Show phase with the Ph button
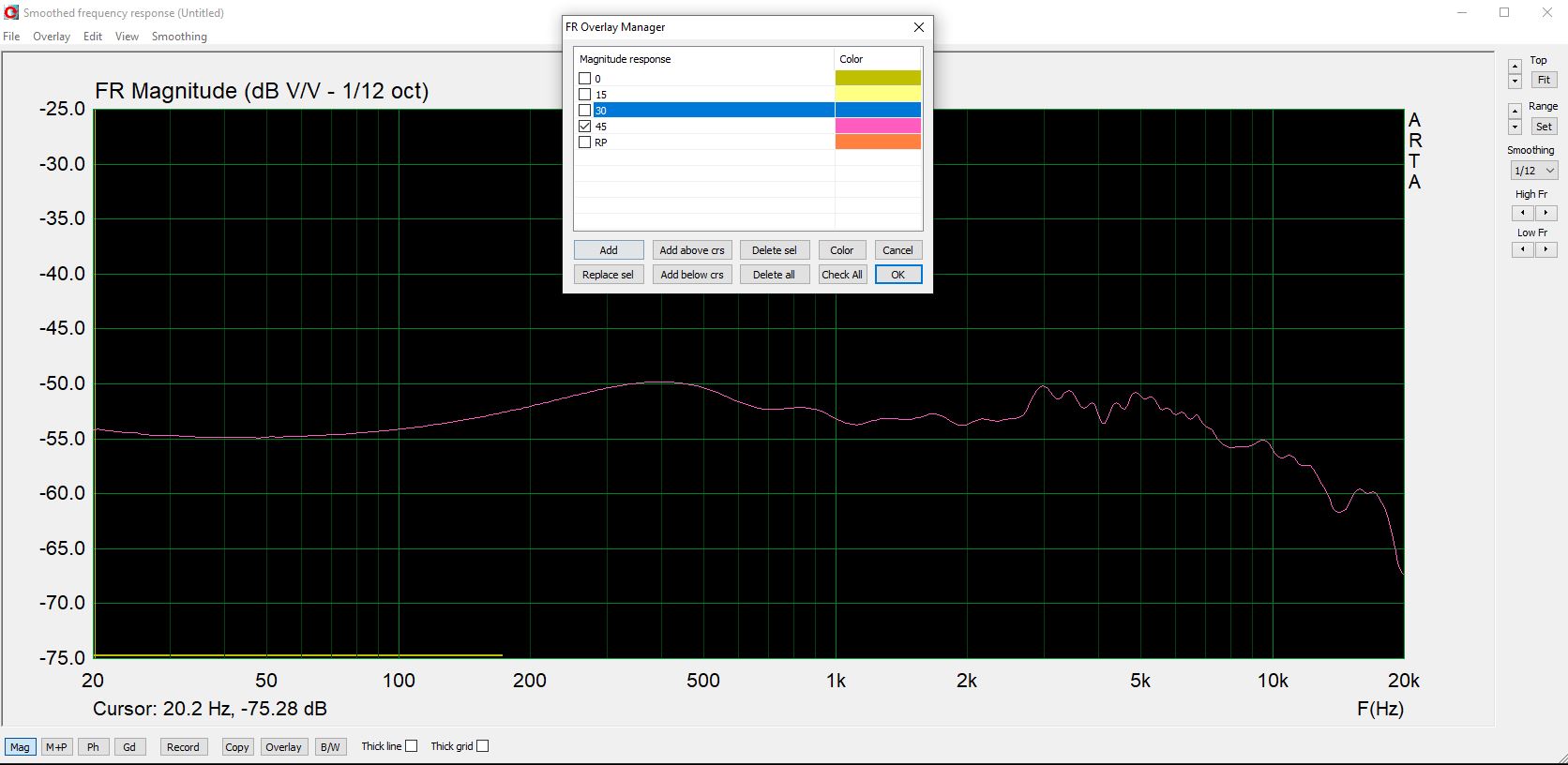1568x765 pixels. [93, 747]
